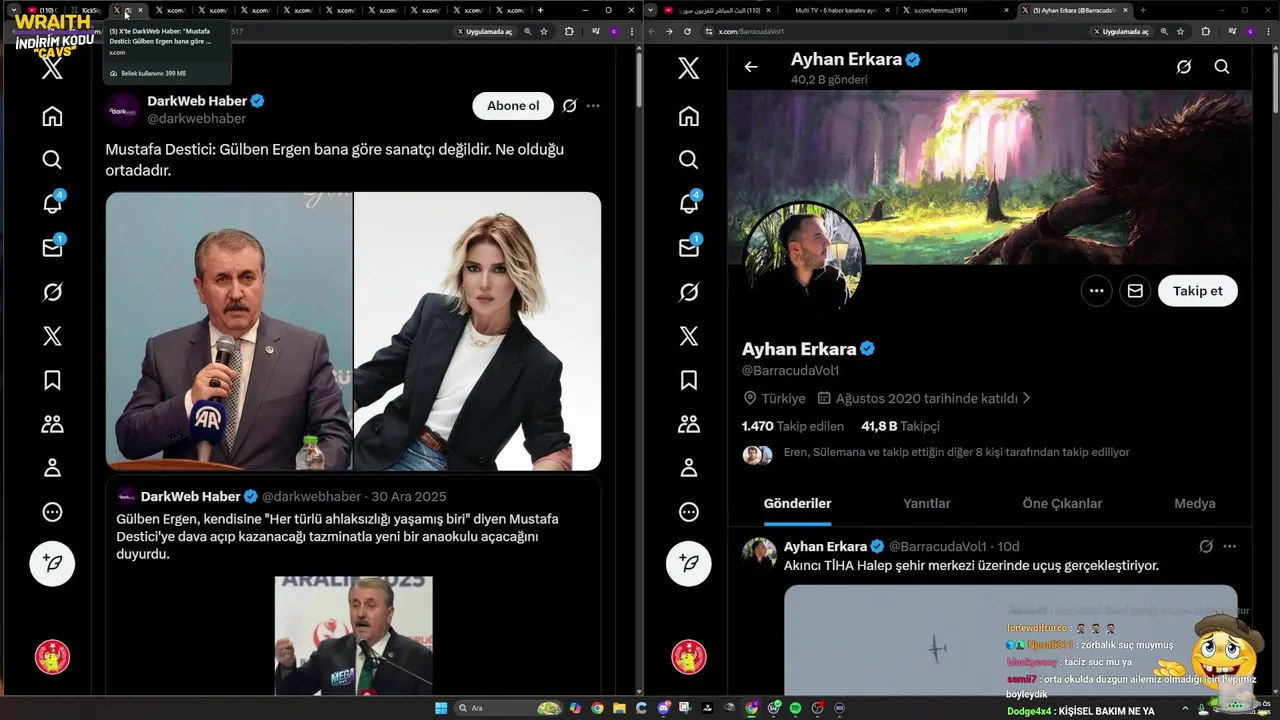Open Profile icon in right window sidebar
This screenshot has width=1280, height=720.
click(x=688, y=468)
